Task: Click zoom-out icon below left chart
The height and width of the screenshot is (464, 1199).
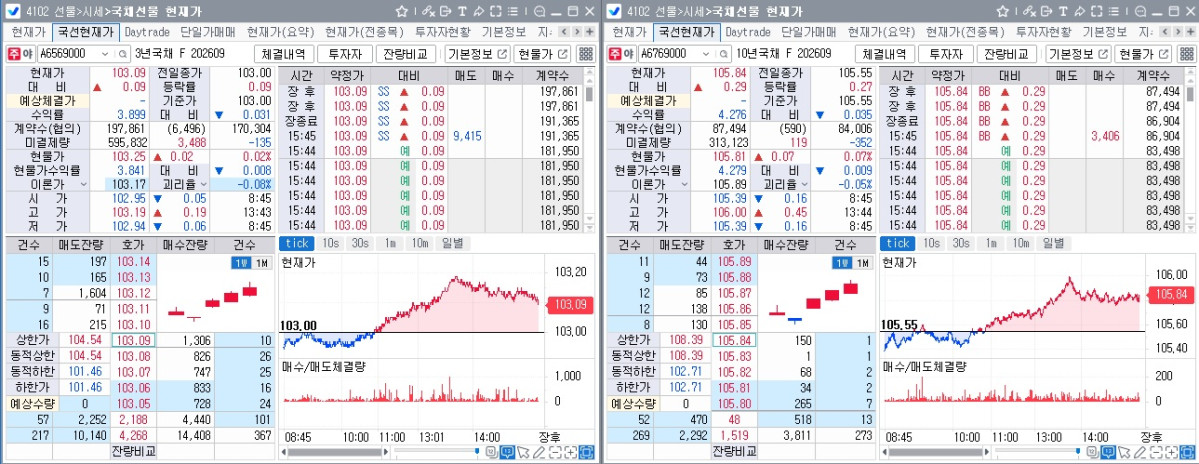Action: pyautogui.click(x=554, y=453)
